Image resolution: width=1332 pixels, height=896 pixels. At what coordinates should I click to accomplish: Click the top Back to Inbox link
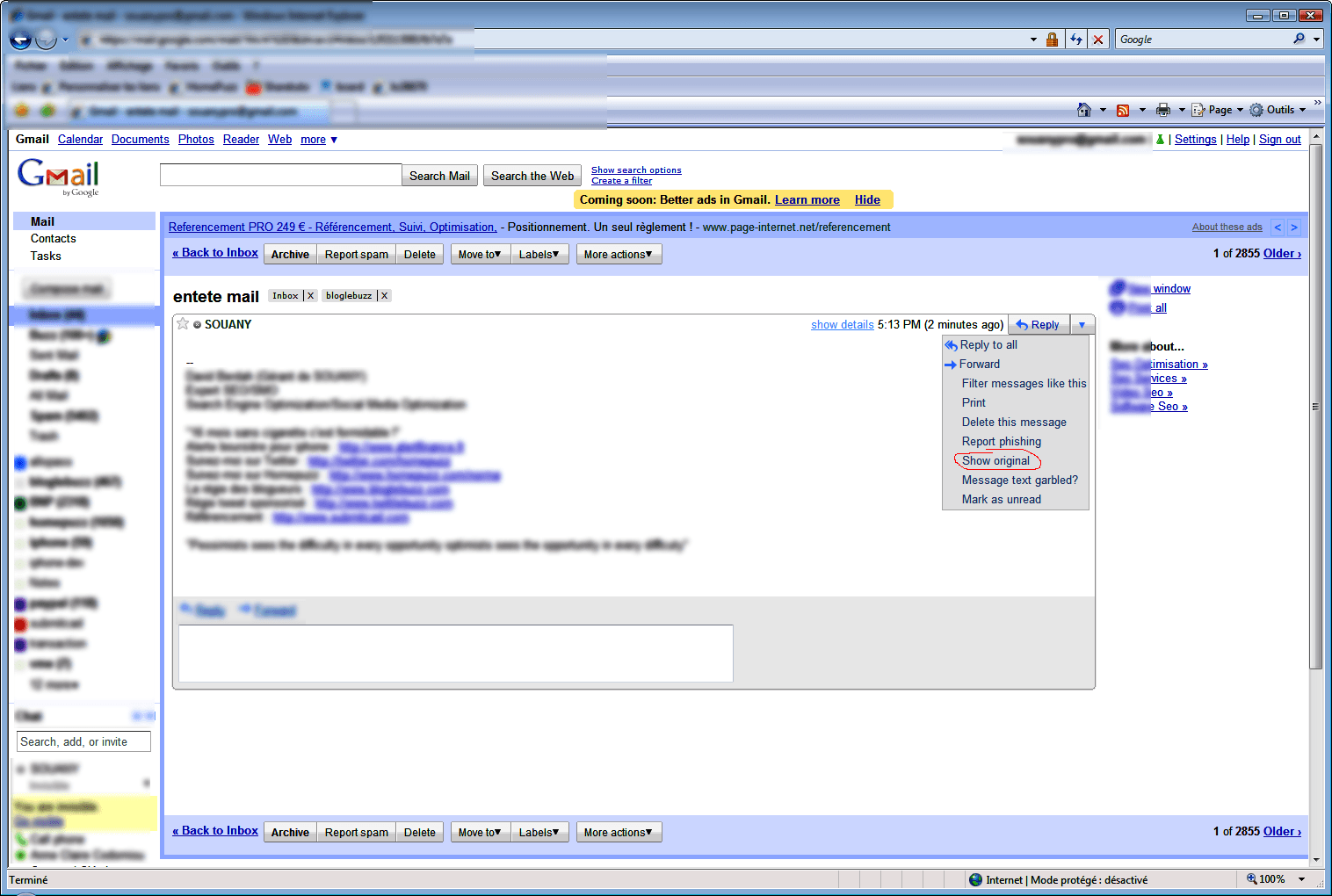(x=215, y=253)
